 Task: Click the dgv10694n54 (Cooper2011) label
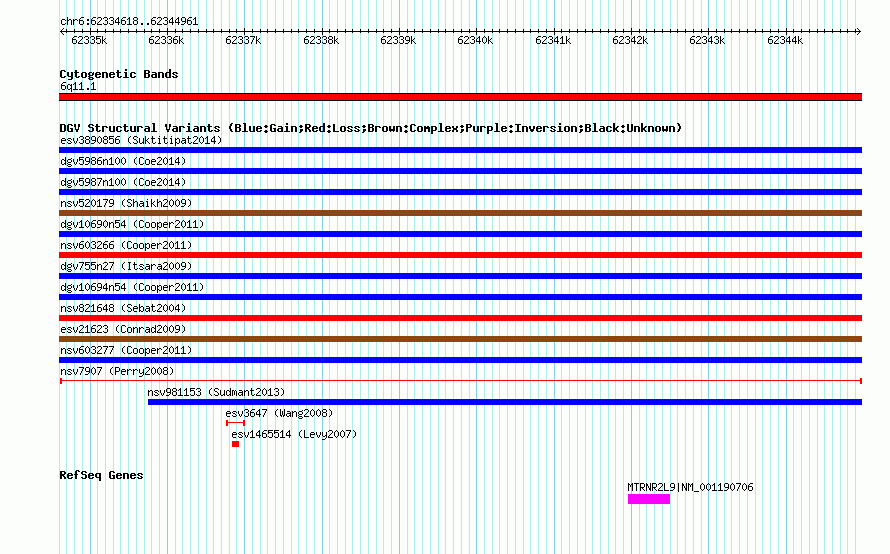pyautogui.click(x=132, y=287)
